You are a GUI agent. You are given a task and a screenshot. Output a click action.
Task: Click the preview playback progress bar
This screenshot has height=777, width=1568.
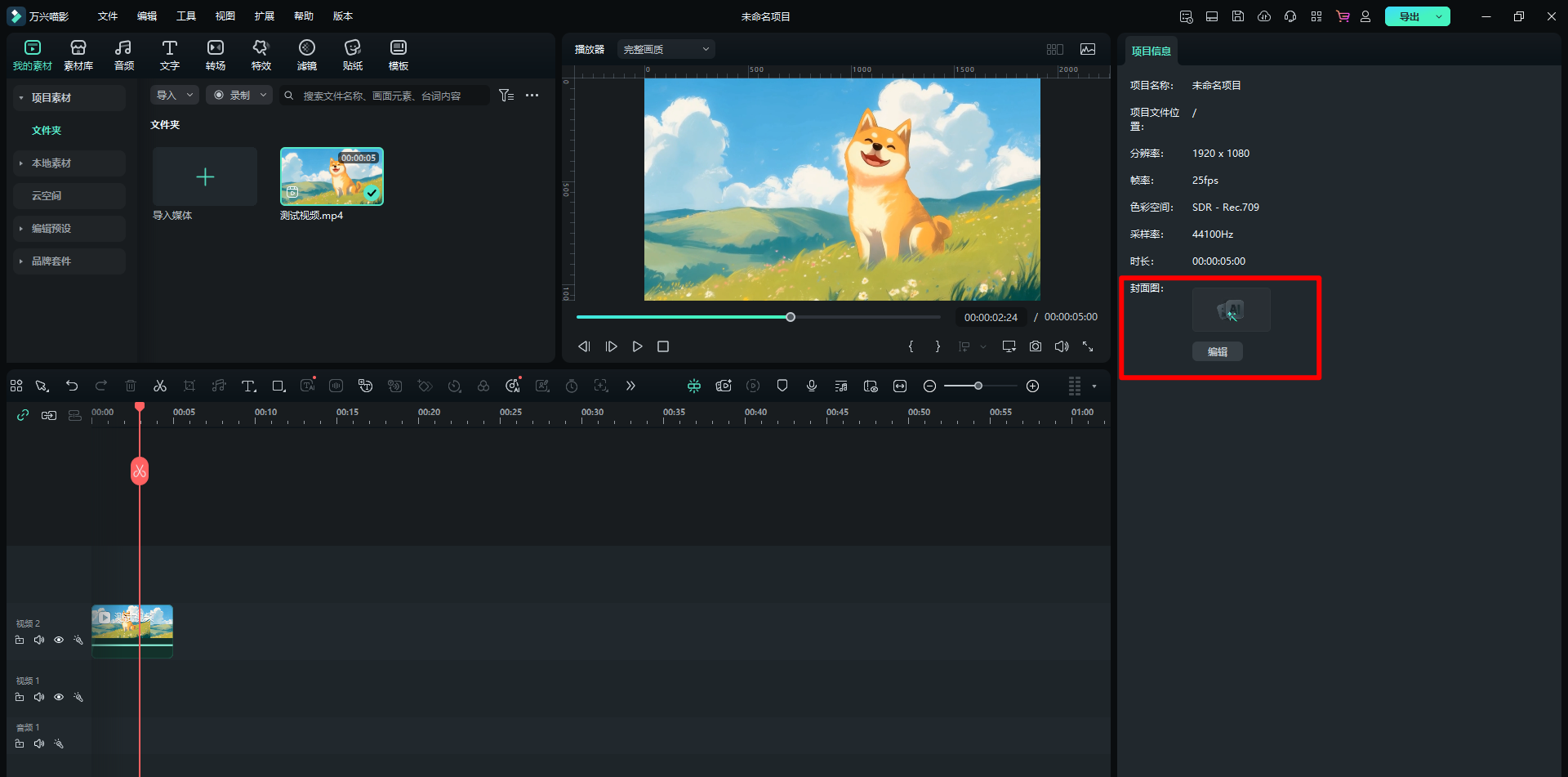[x=759, y=317]
